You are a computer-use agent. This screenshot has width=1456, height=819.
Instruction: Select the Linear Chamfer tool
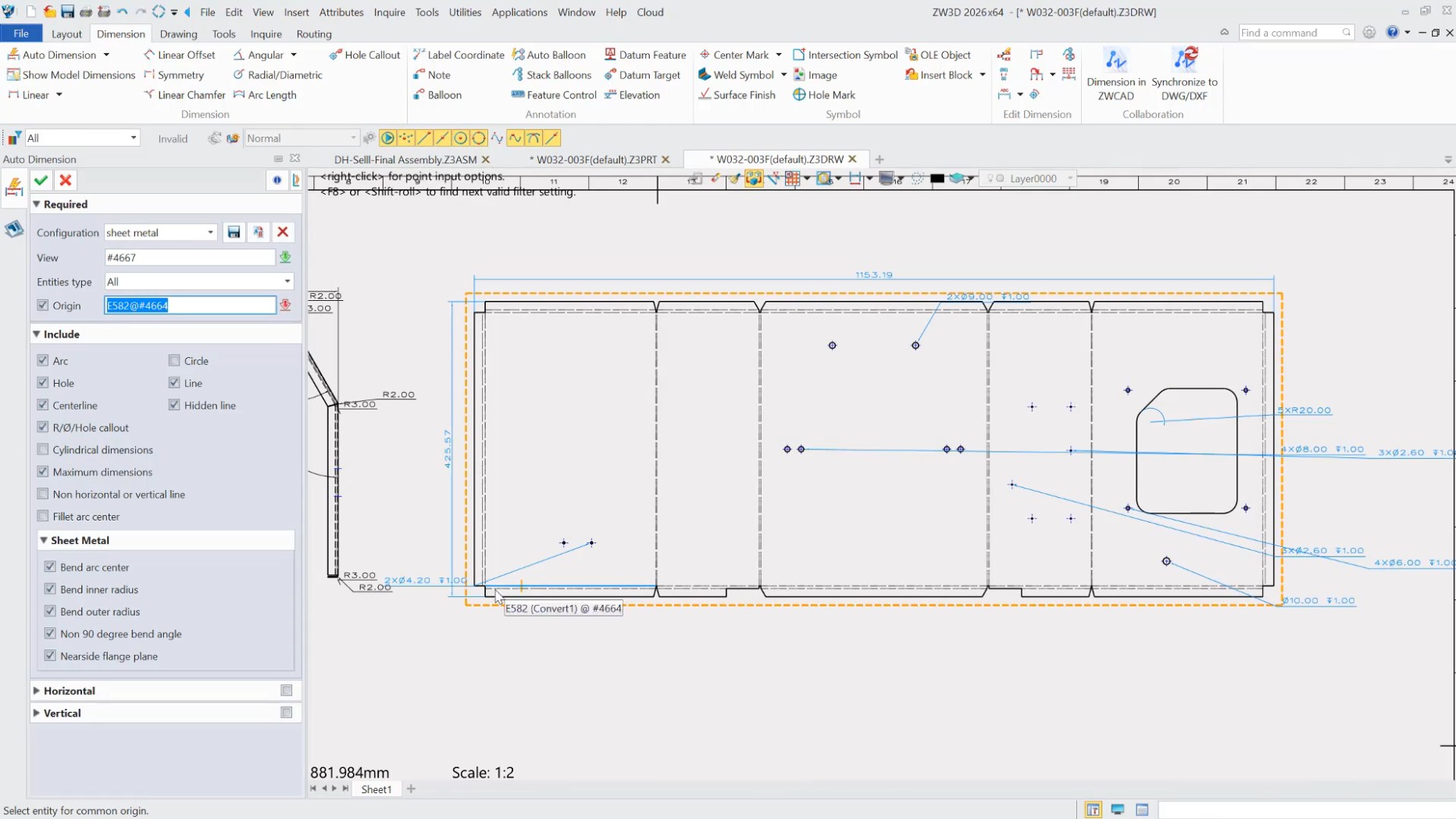[x=184, y=95]
